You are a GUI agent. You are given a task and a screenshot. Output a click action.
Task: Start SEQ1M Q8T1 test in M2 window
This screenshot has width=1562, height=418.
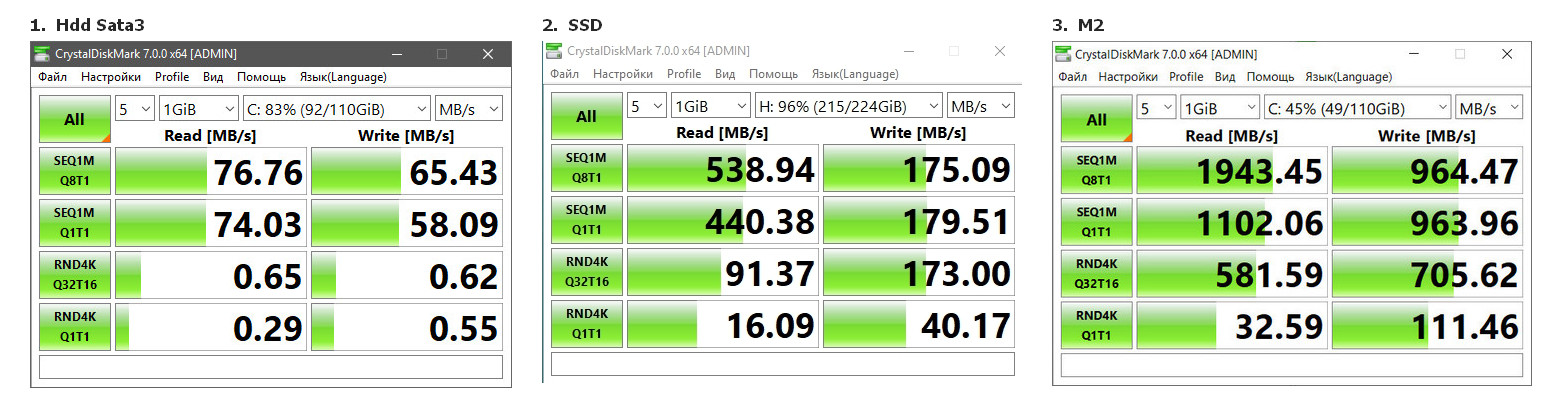1097,171
